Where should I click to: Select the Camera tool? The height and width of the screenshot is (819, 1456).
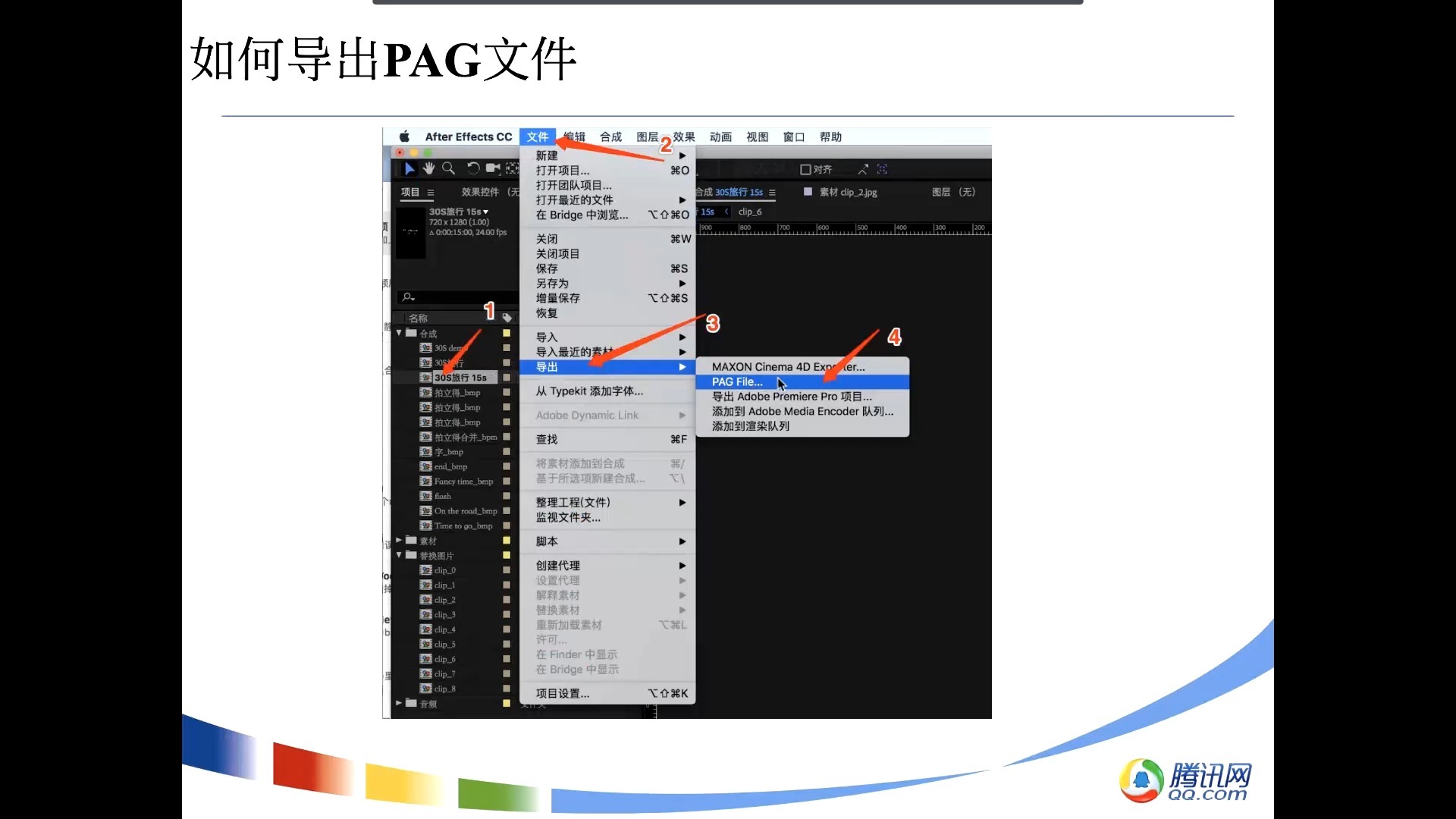tap(493, 168)
